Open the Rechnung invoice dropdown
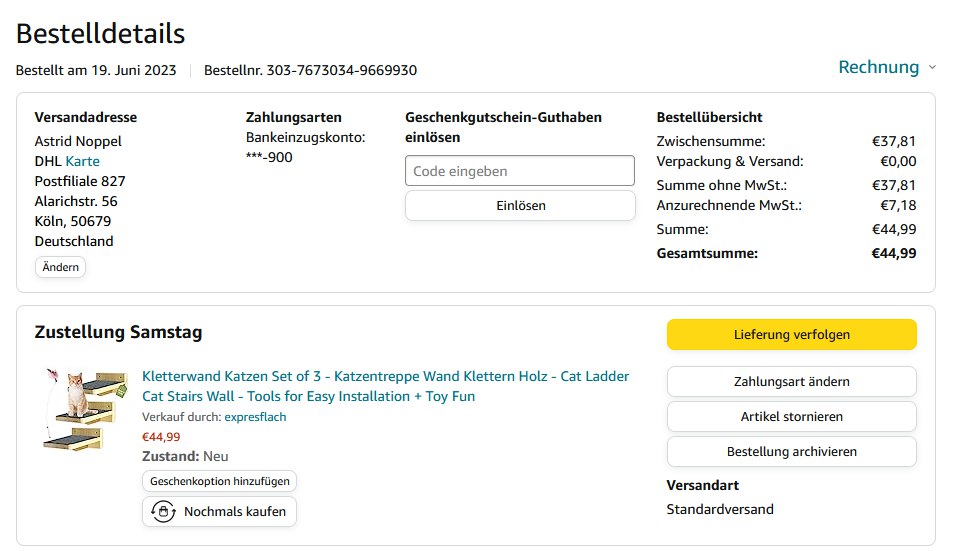This screenshot has height=551, width=956. click(x=878, y=67)
